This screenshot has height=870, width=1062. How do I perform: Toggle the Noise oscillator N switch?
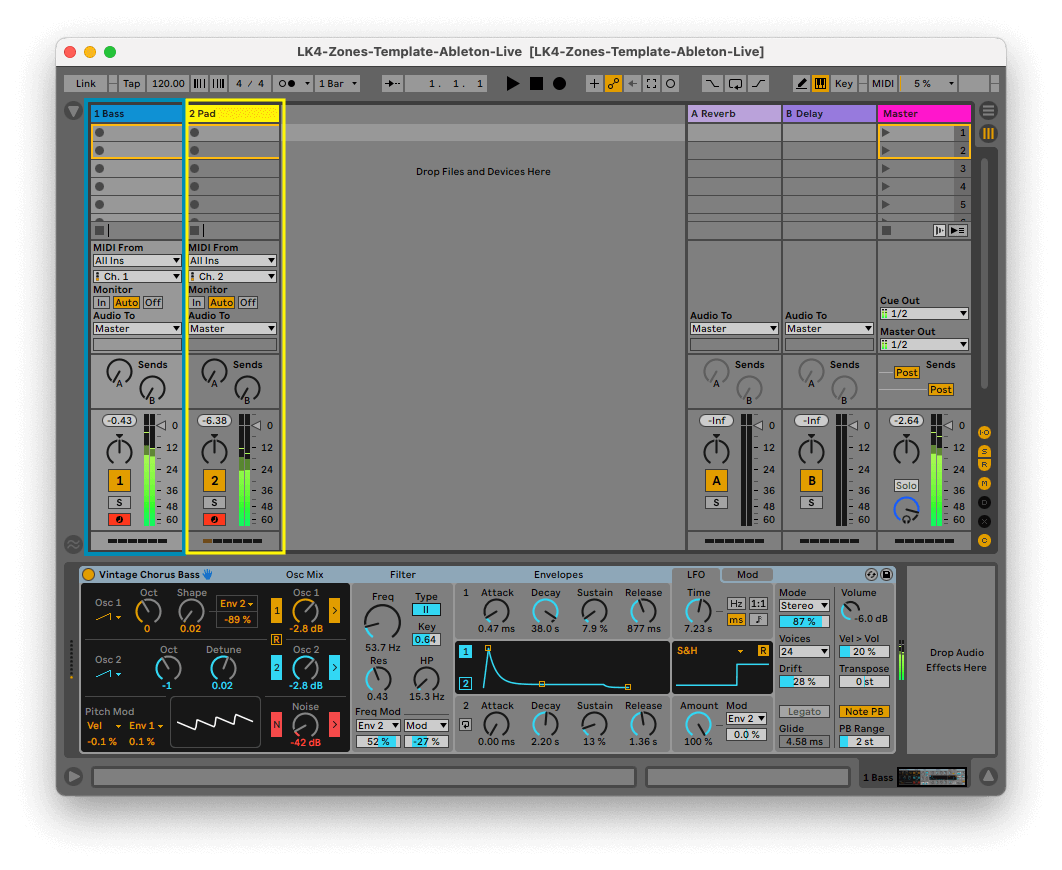tap(276, 724)
